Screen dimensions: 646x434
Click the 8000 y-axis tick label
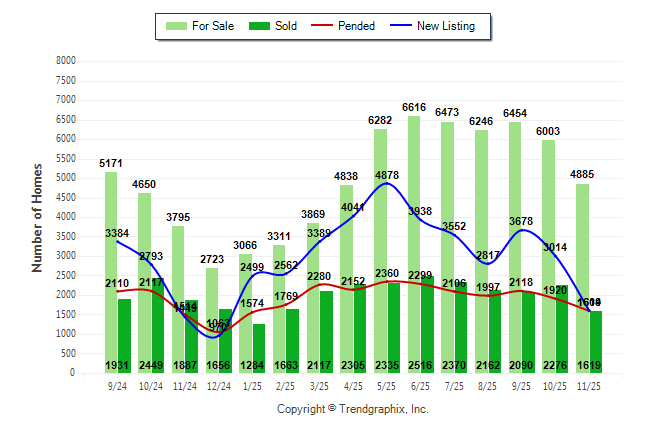coord(64,61)
